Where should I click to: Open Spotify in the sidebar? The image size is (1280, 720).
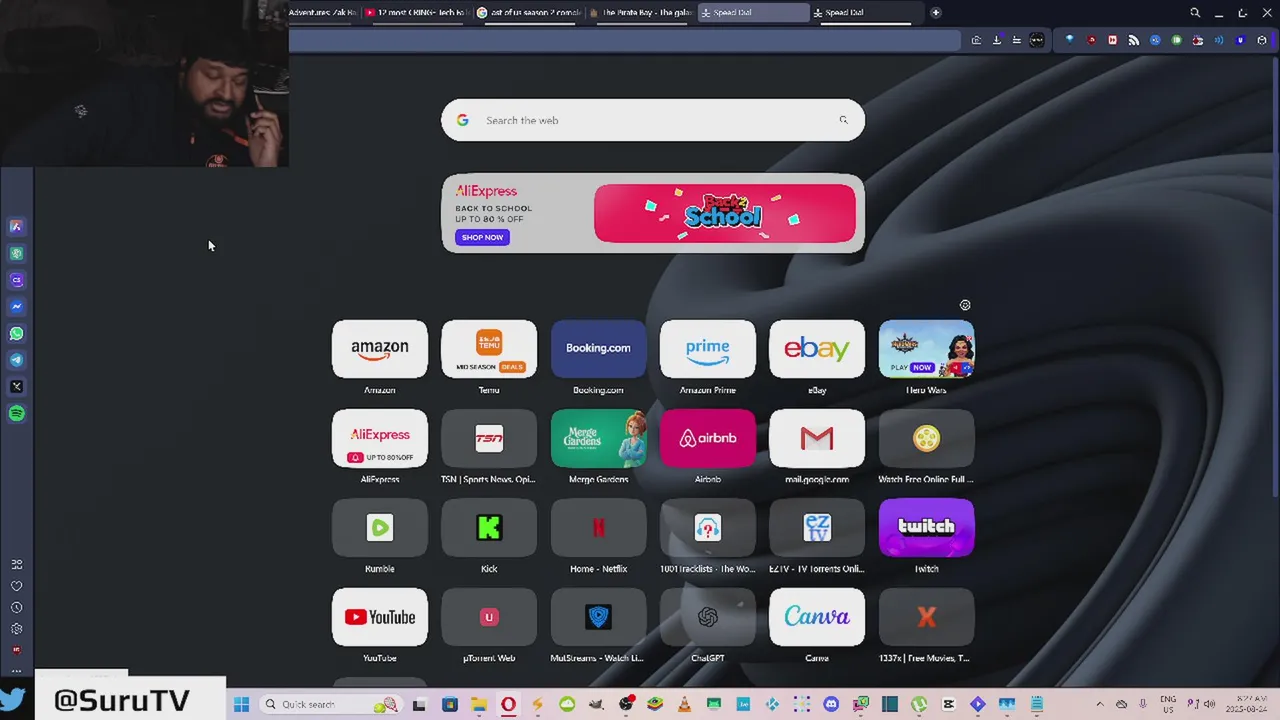(x=16, y=413)
